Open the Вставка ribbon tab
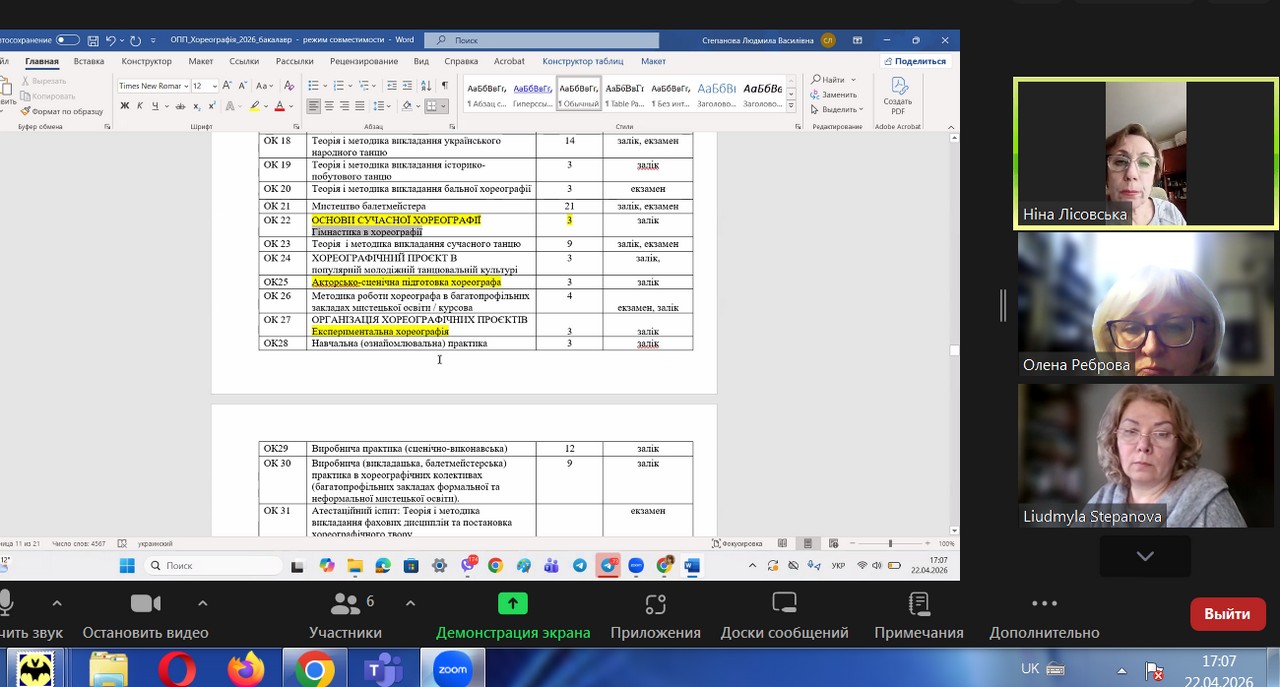1280x687 pixels. [x=89, y=61]
